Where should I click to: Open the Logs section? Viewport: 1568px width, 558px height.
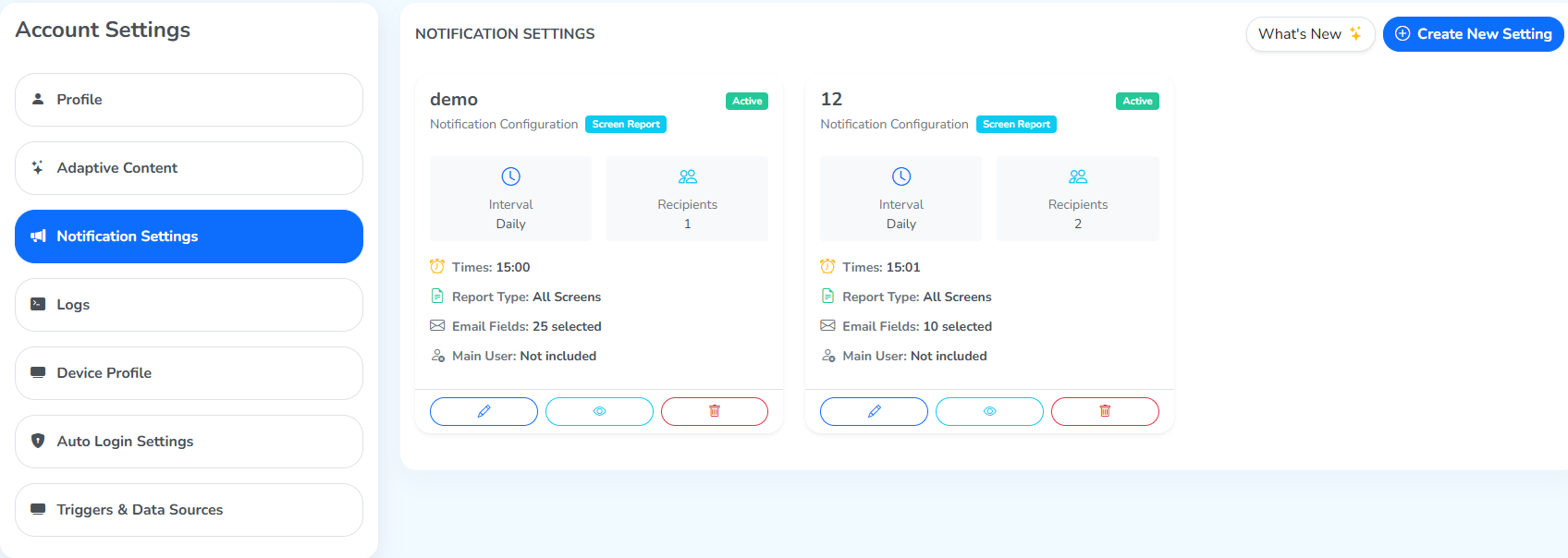[x=189, y=305]
